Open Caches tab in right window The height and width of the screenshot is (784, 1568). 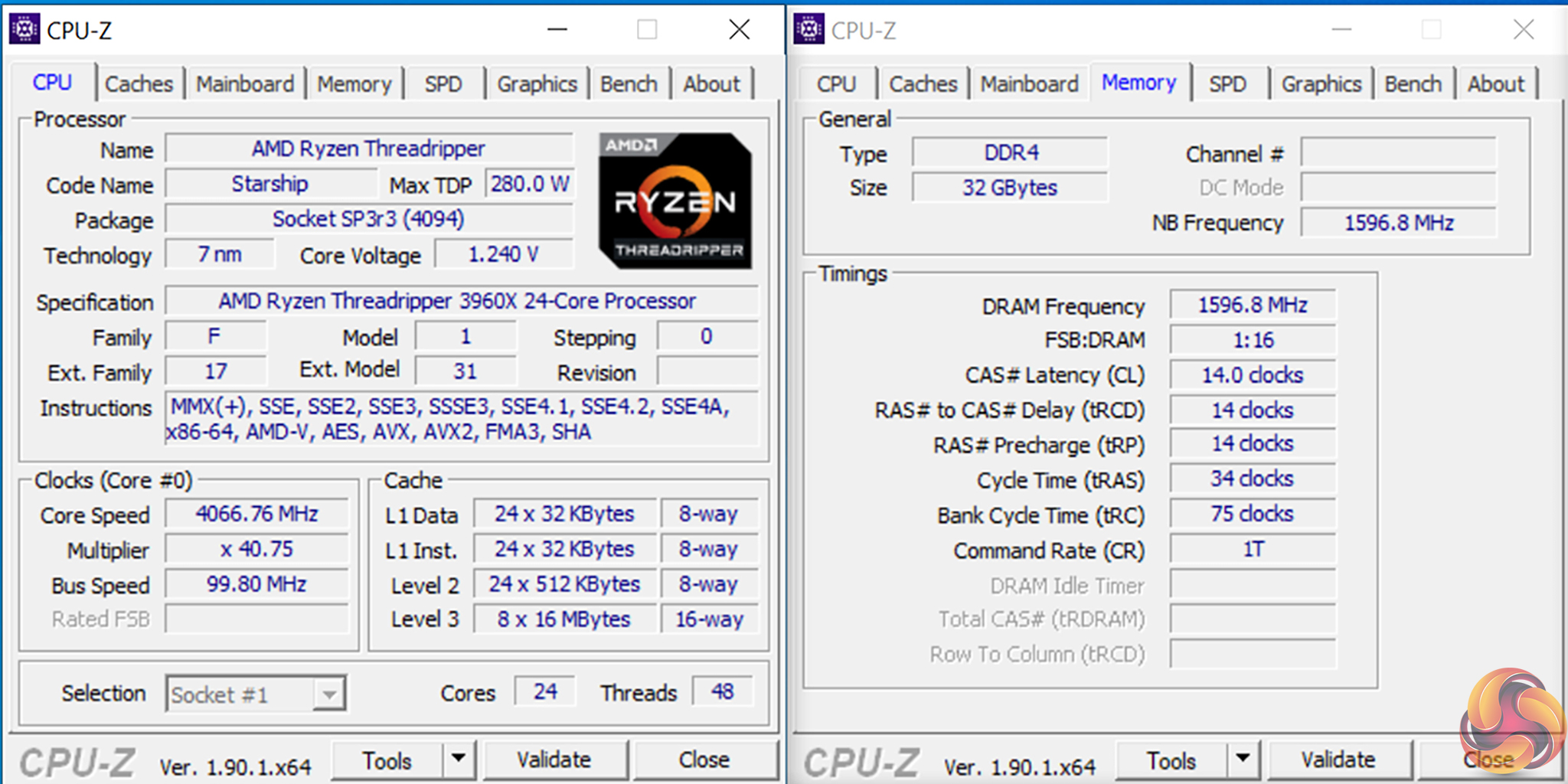pyautogui.click(x=923, y=83)
